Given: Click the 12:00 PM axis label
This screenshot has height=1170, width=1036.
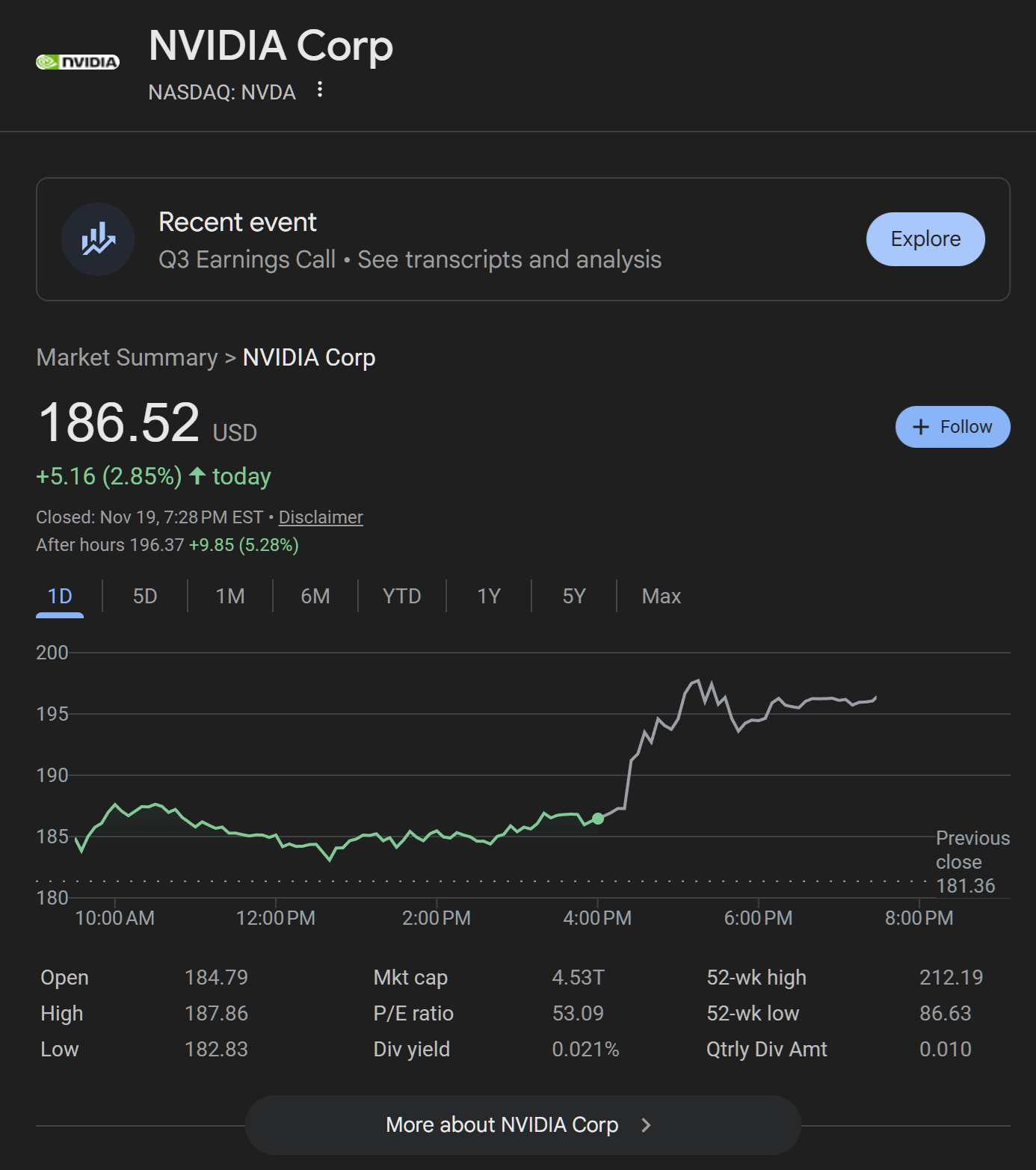Looking at the screenshot, I should pyautogui.click(x=276, y=918).
